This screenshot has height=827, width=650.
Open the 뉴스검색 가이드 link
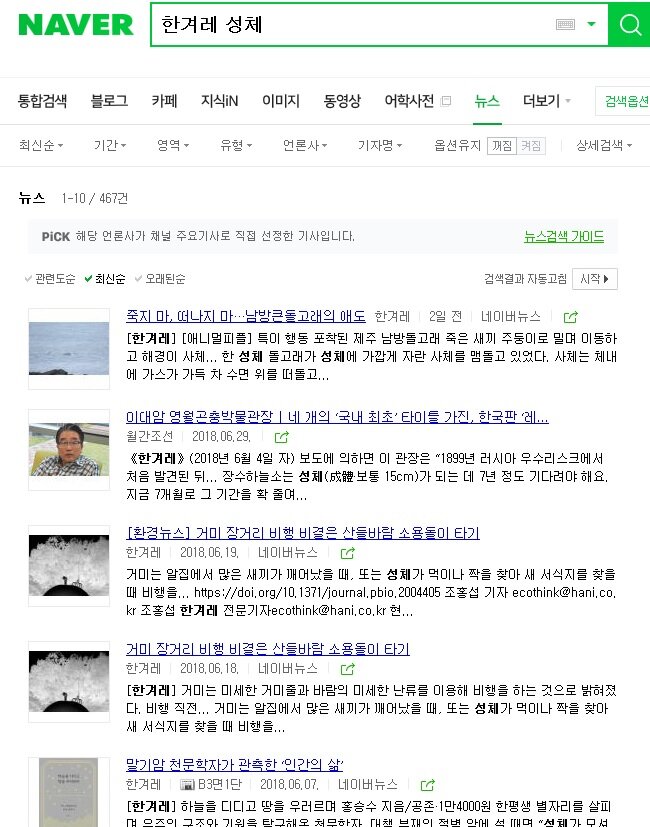tap(564, 236)
